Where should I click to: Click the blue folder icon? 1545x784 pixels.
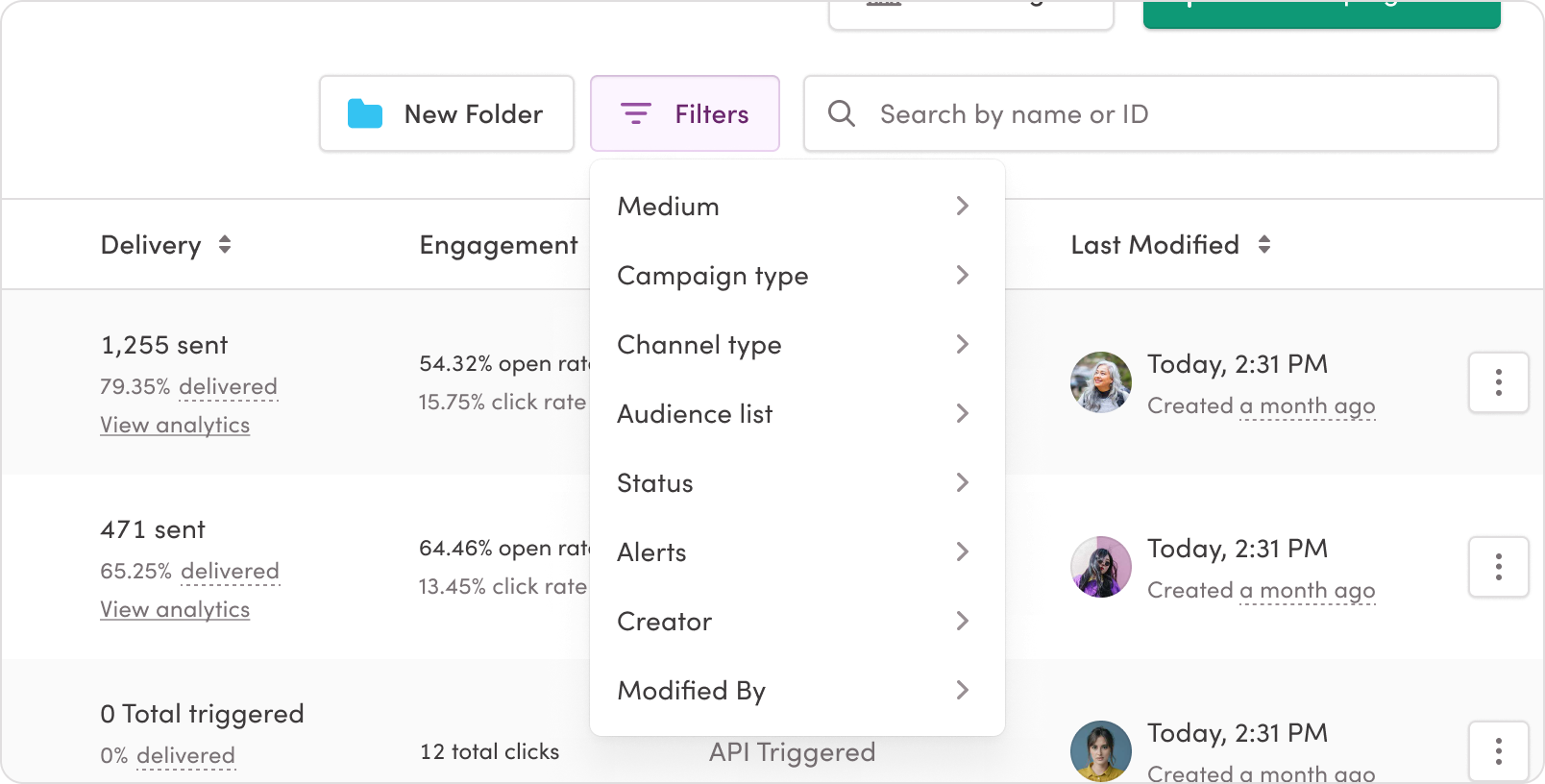[x=365, y=114]
